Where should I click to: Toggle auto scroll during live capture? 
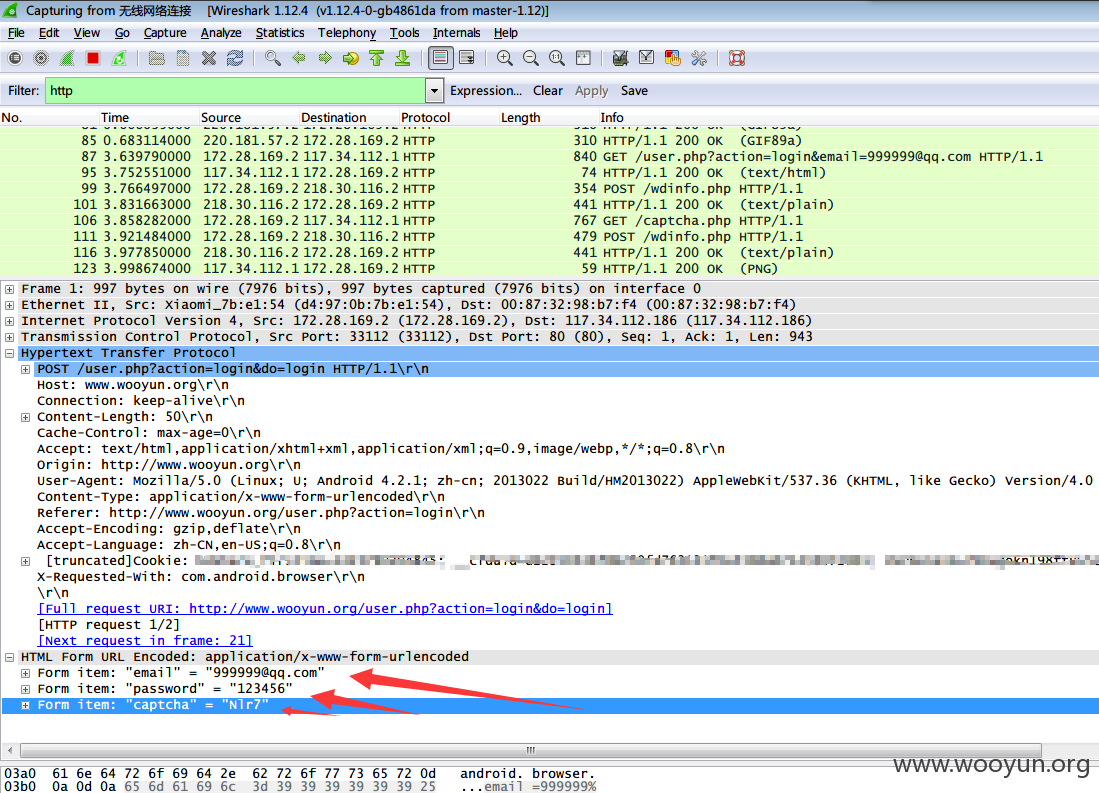pyautogui.click(x=467, y=58)
